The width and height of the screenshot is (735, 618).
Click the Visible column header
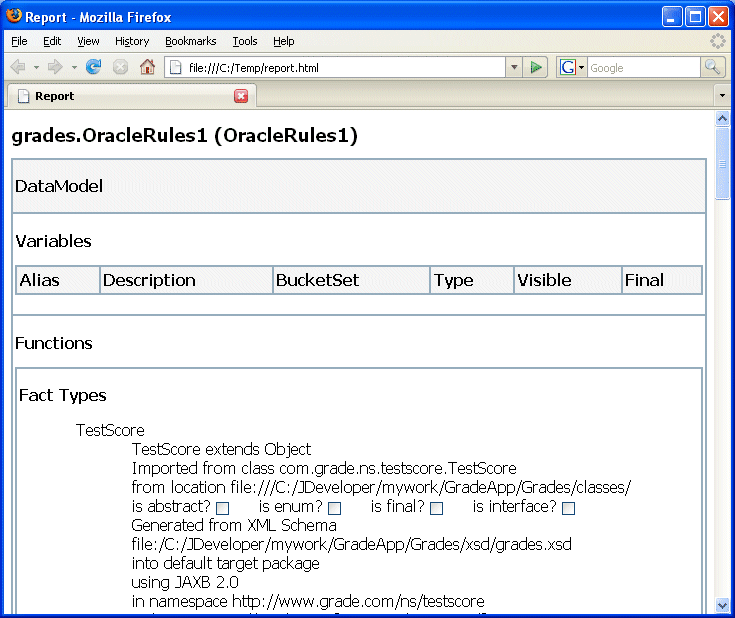click(x=568, y=280)
